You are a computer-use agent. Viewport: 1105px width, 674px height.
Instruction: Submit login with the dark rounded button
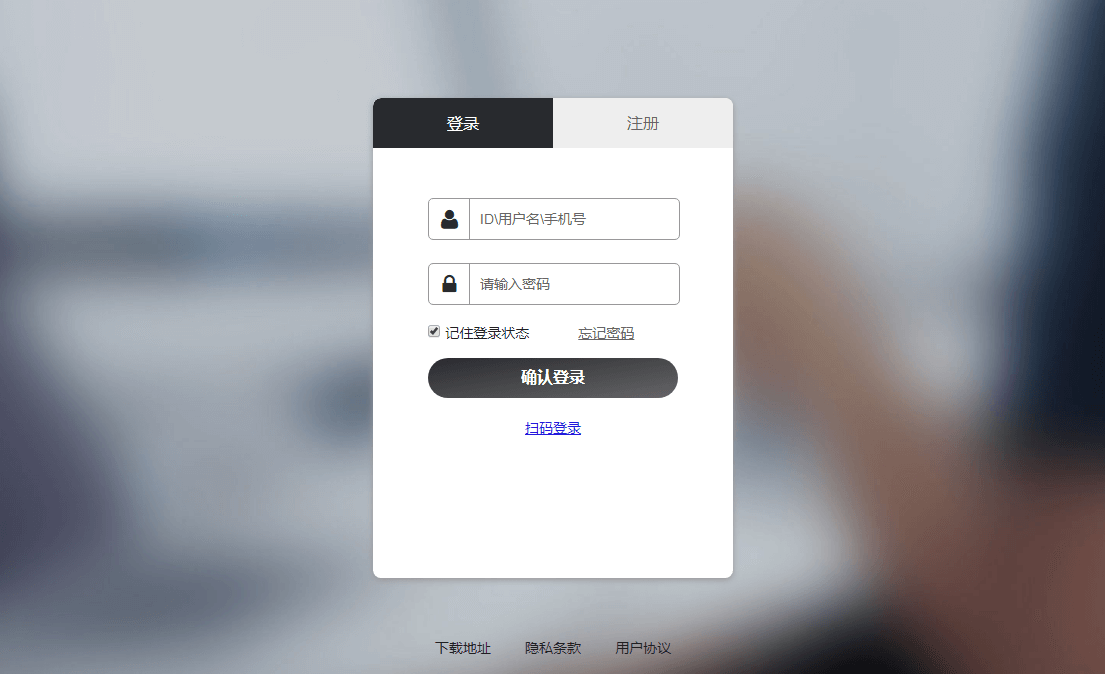pyautogui.click(x=552, y=378)
